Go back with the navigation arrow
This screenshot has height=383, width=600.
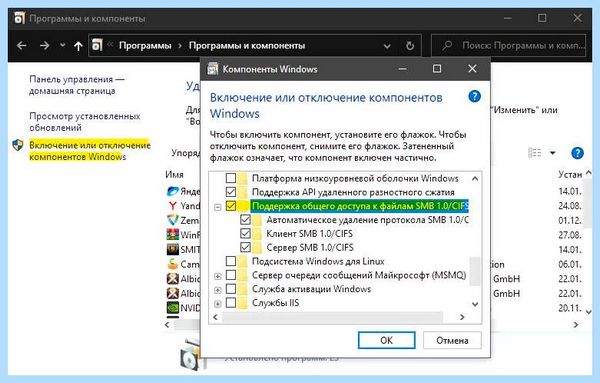[22, 46]
